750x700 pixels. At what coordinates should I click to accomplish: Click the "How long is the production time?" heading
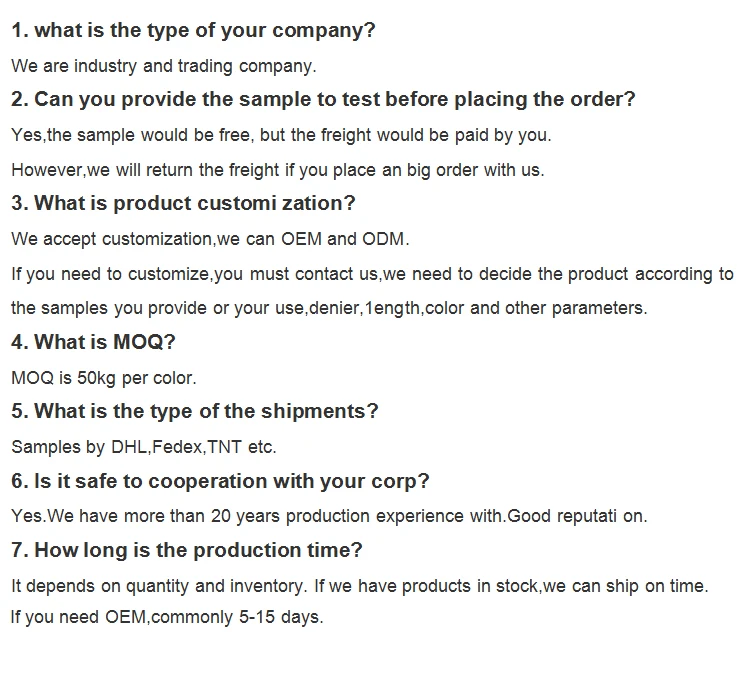(186, 551)
